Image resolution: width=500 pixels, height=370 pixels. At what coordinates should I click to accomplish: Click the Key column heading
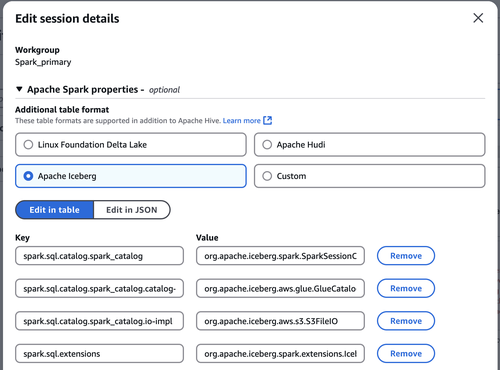click(22, 238)
